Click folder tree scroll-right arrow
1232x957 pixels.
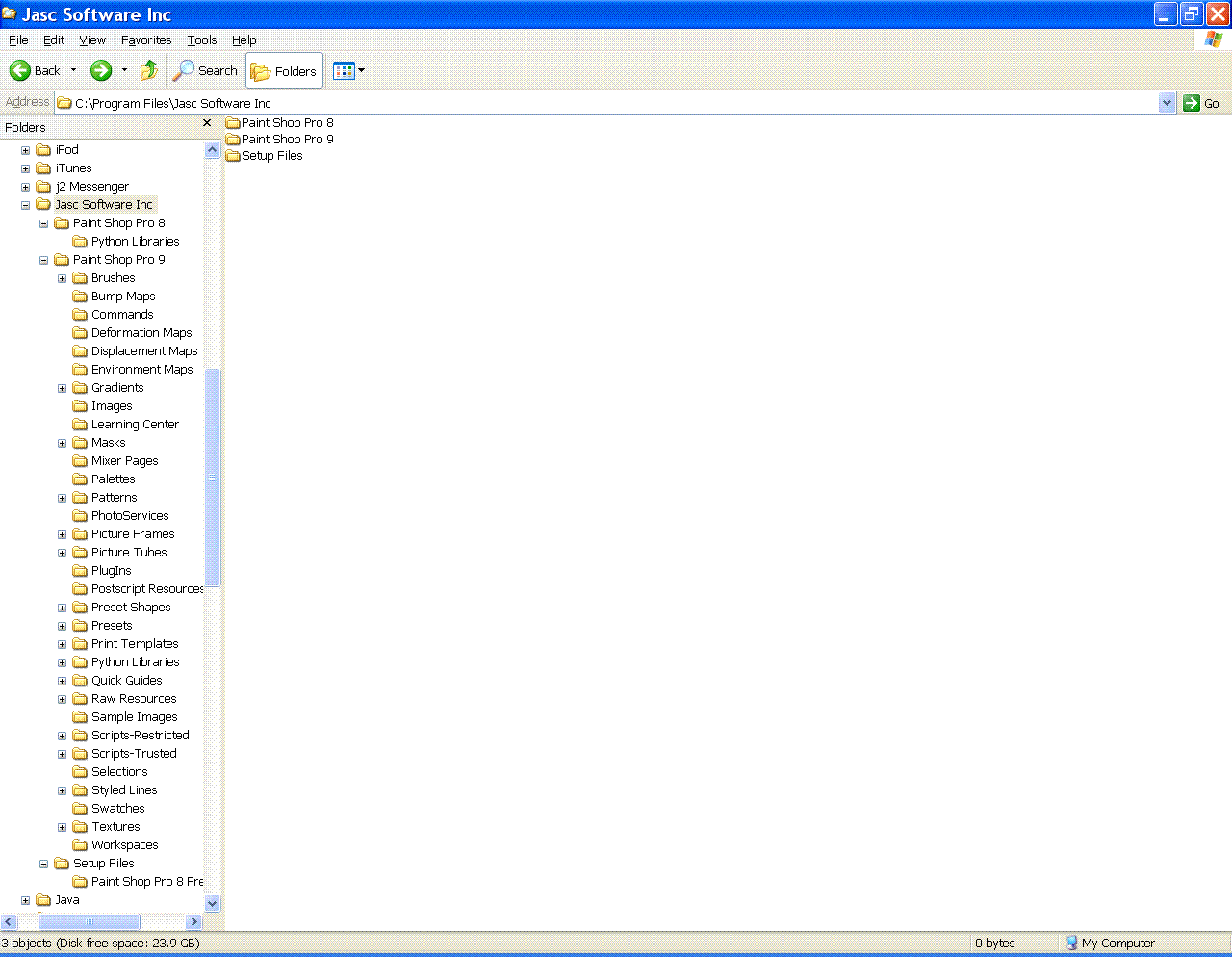pyautogui.click(x=194, y=921)
